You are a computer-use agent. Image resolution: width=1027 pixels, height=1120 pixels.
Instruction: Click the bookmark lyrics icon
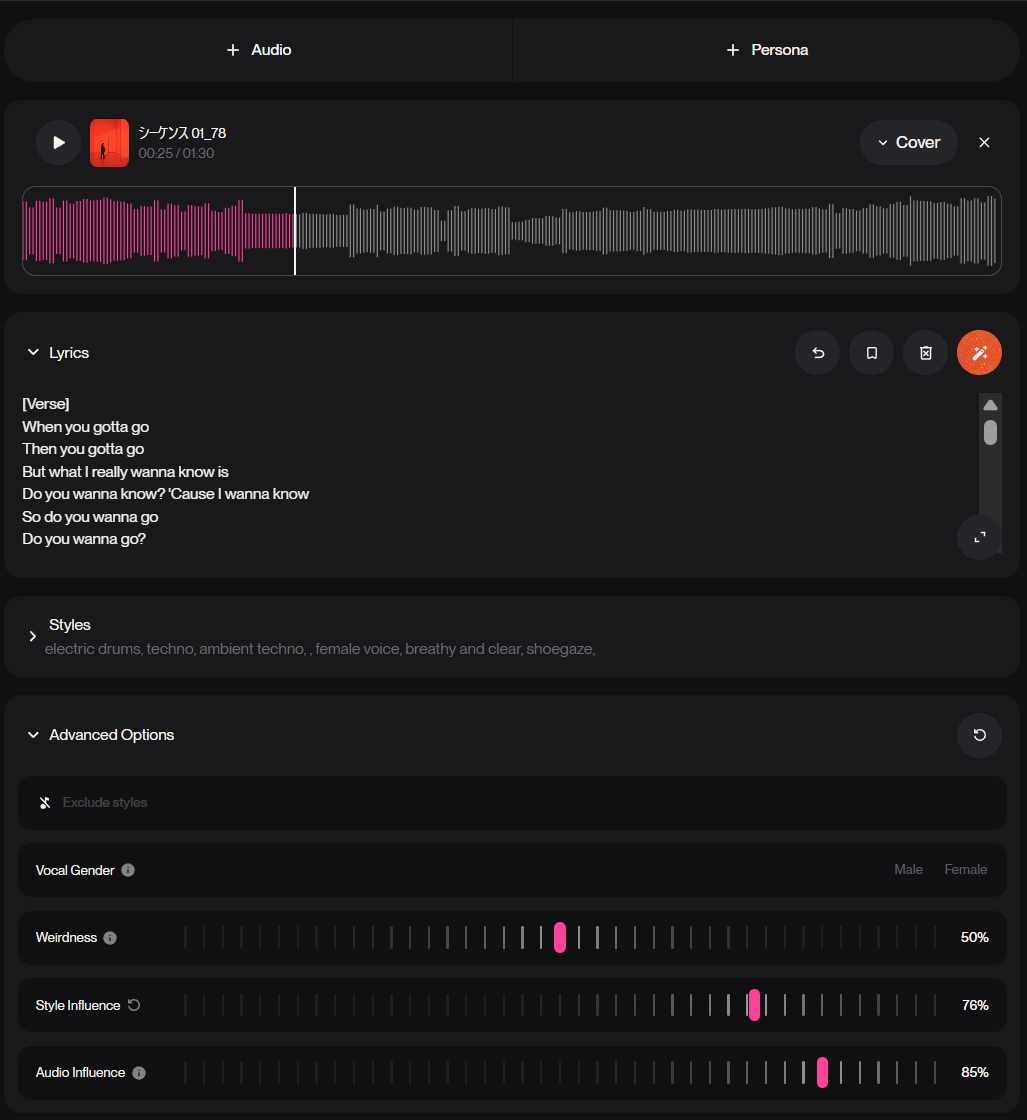coord(872,353)
